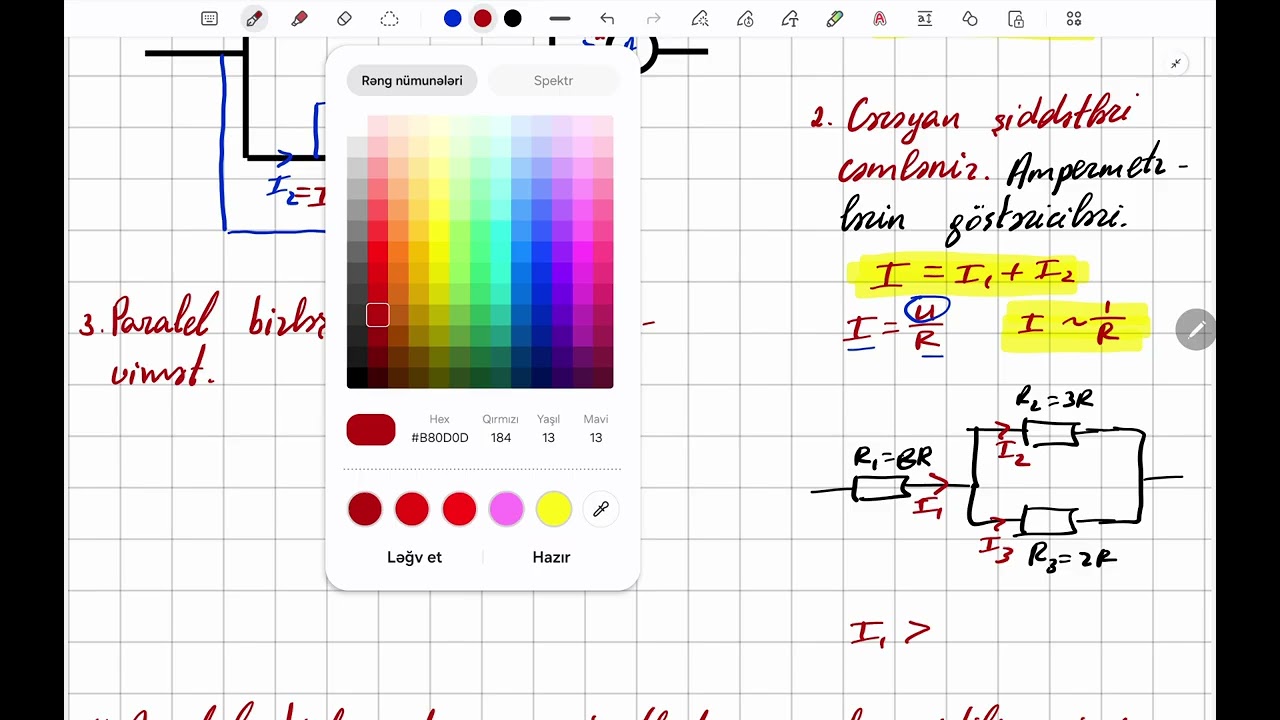Toggle the canvas lock icon
This screenshot has width=1280, height=720.
1016,19
